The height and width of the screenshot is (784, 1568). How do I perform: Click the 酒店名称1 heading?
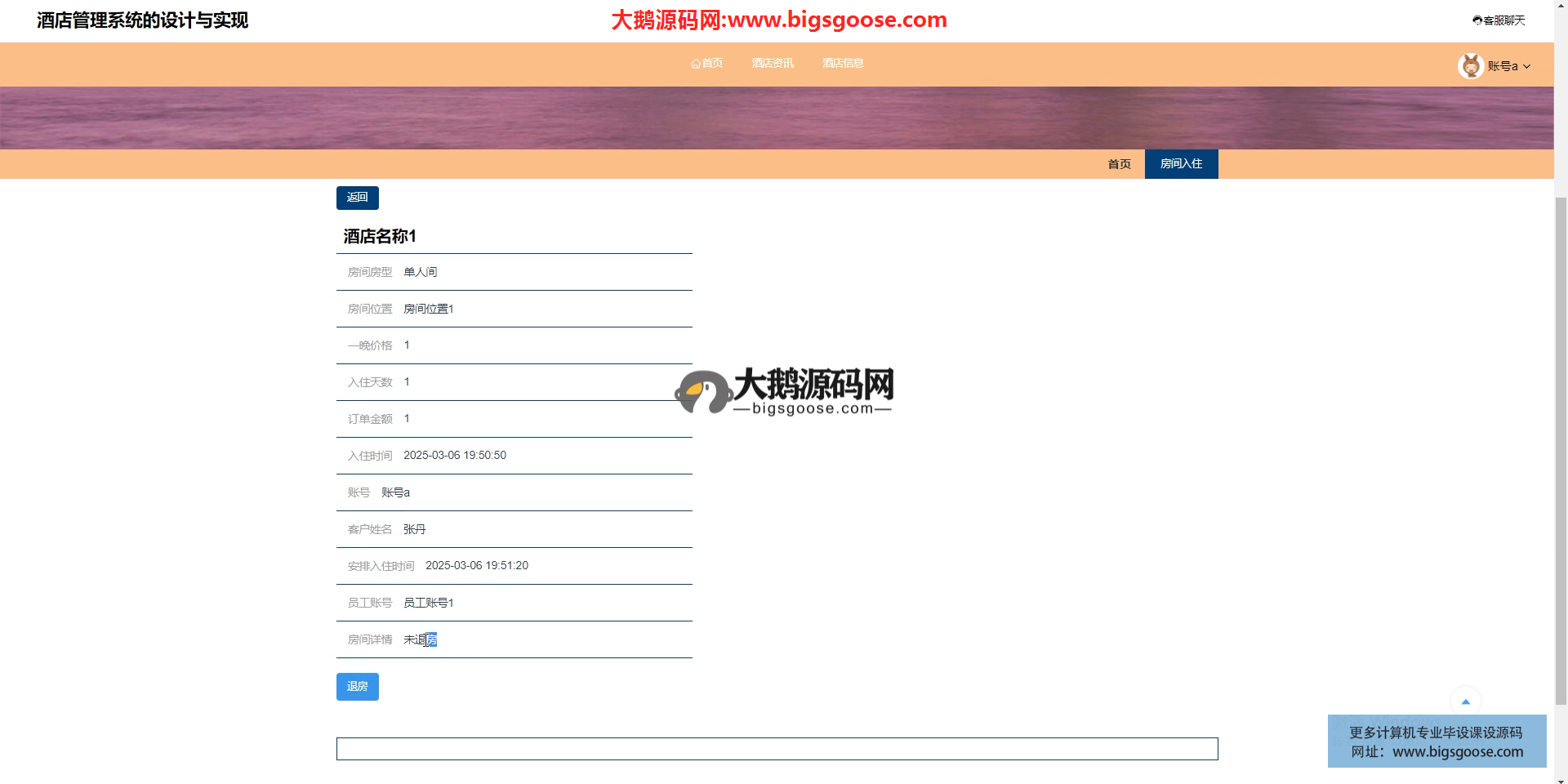pos(380,237)
